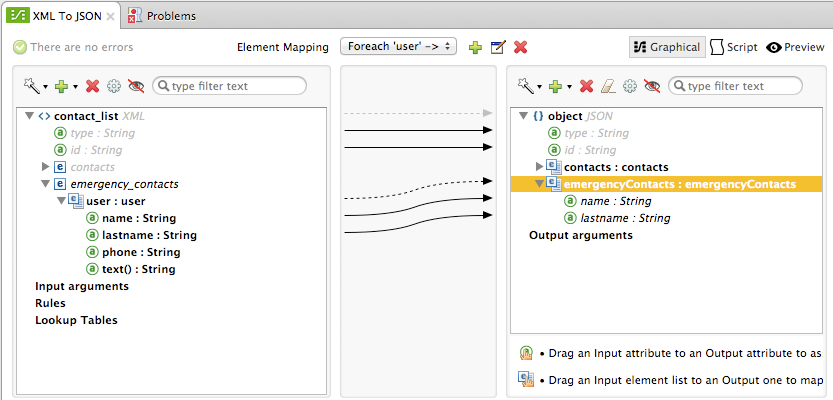Expand the contacts node in output tree
Viewport: 833px width, 400px height.
click(541, 166)
